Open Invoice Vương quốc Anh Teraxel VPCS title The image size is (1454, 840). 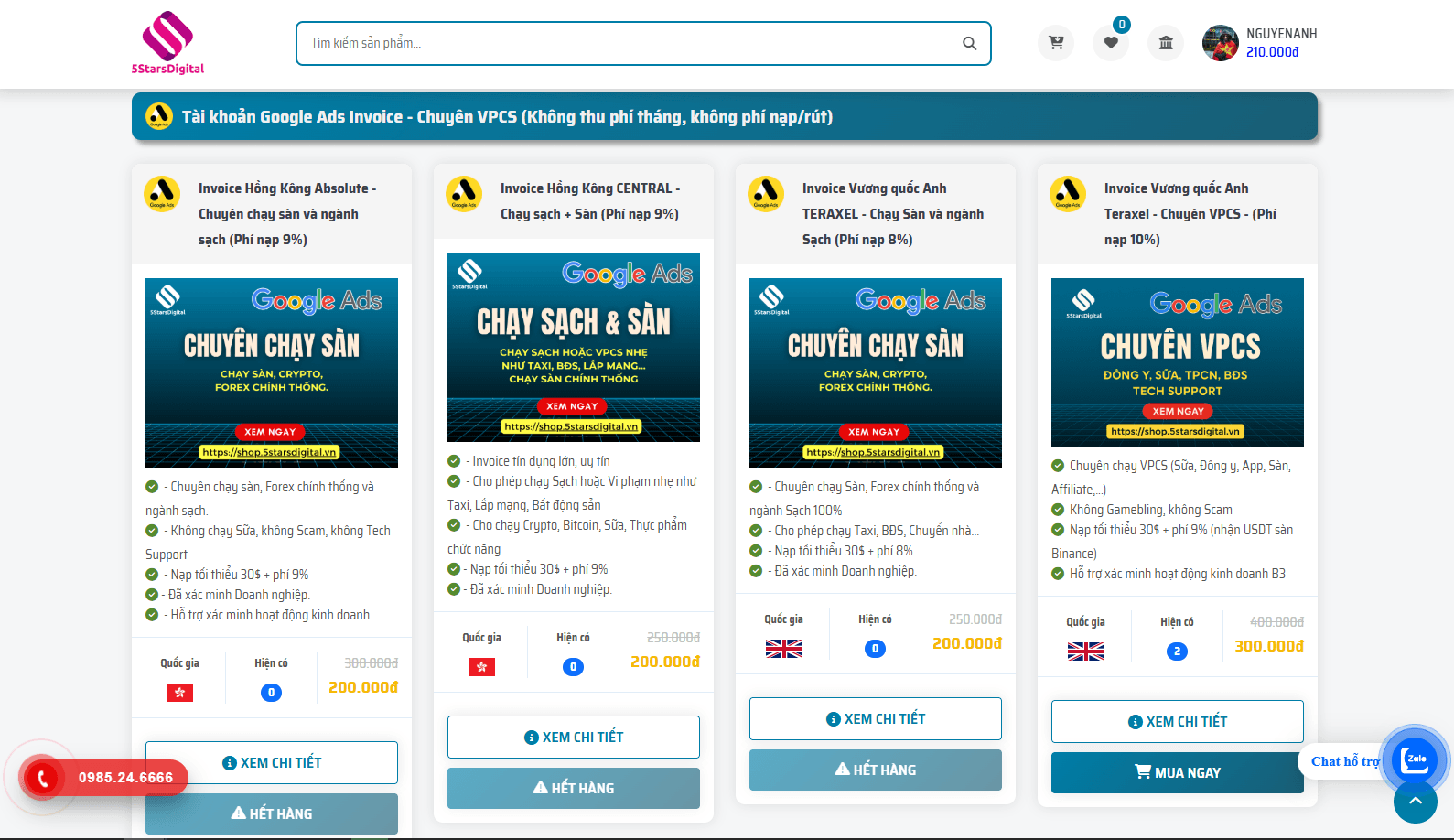[x=1190, y=213]
